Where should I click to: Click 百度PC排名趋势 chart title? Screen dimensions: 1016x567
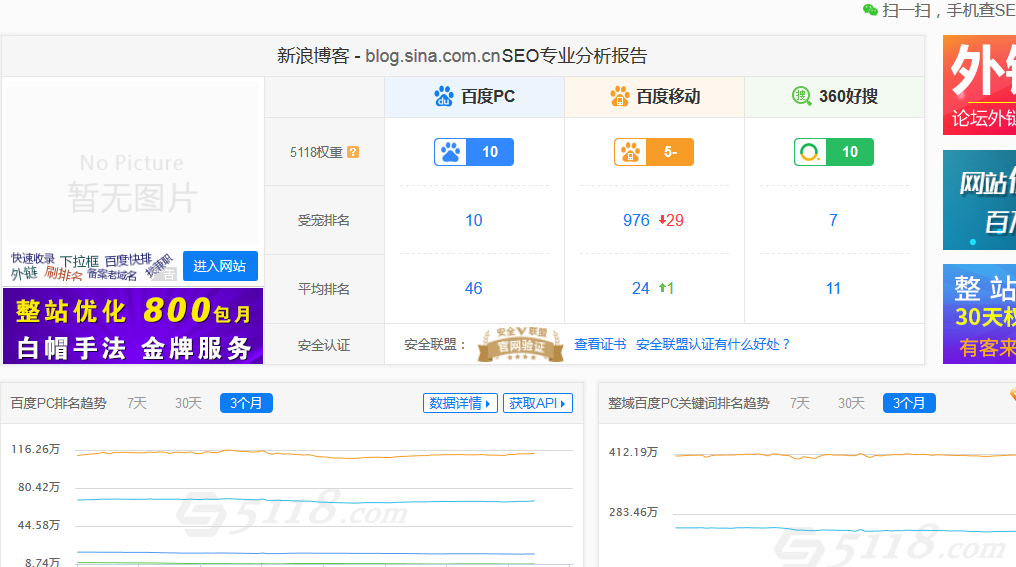point(58,403)
